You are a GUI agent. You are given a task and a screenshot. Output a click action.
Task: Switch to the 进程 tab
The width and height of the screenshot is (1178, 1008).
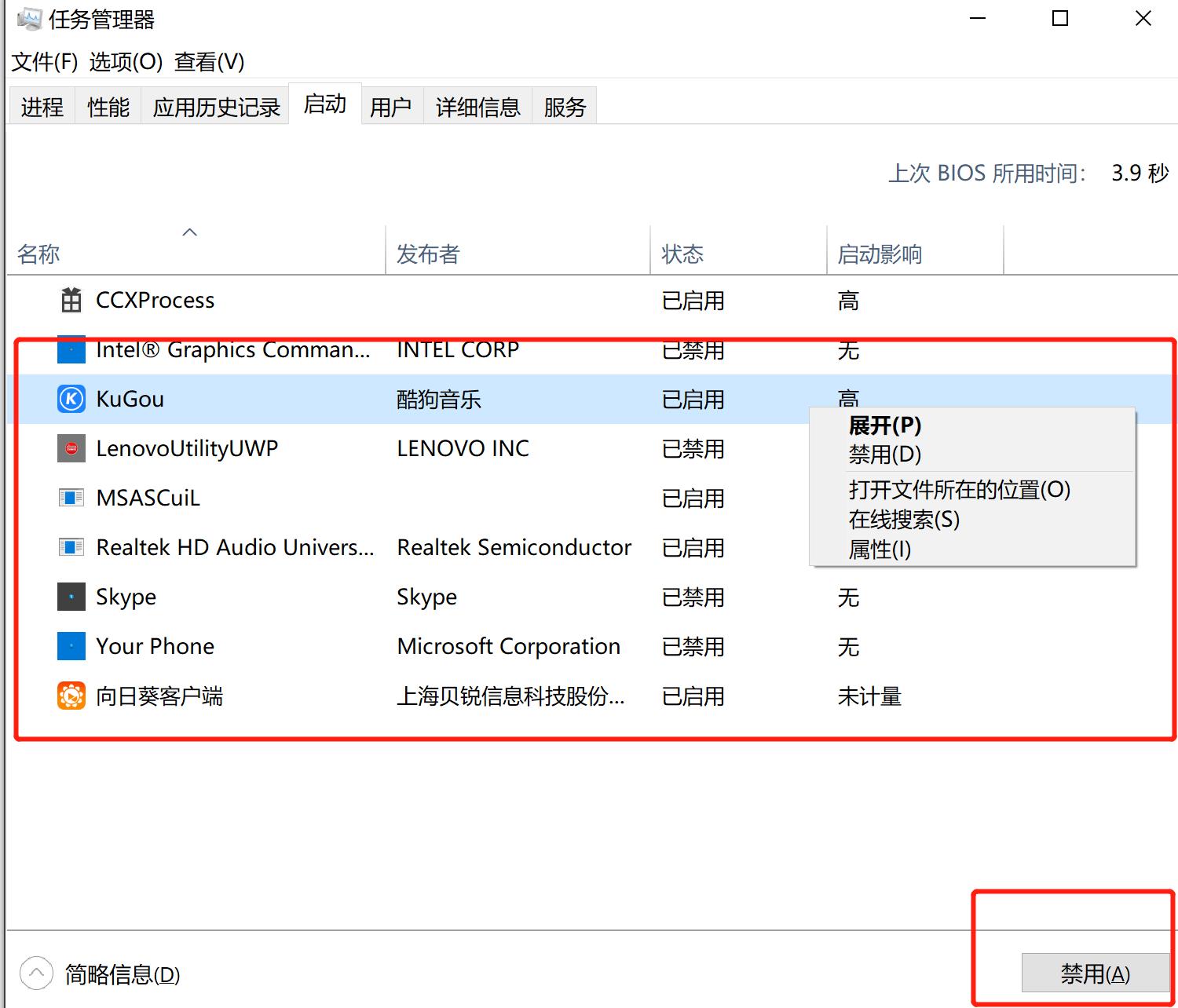tap(42, 107)
